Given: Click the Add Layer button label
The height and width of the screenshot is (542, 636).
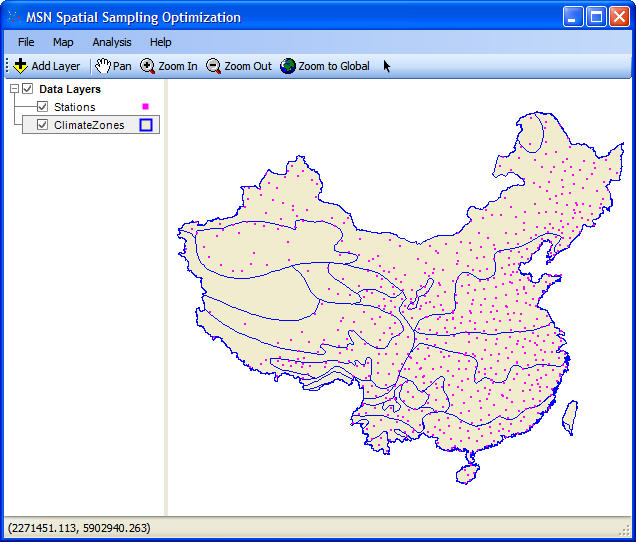Looking at the screenshot, I should pos(56,66).
